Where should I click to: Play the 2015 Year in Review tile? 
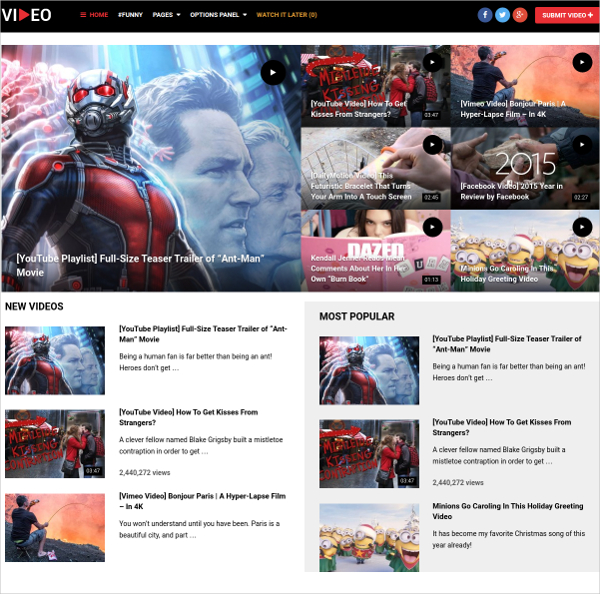(x=581, y=145)
